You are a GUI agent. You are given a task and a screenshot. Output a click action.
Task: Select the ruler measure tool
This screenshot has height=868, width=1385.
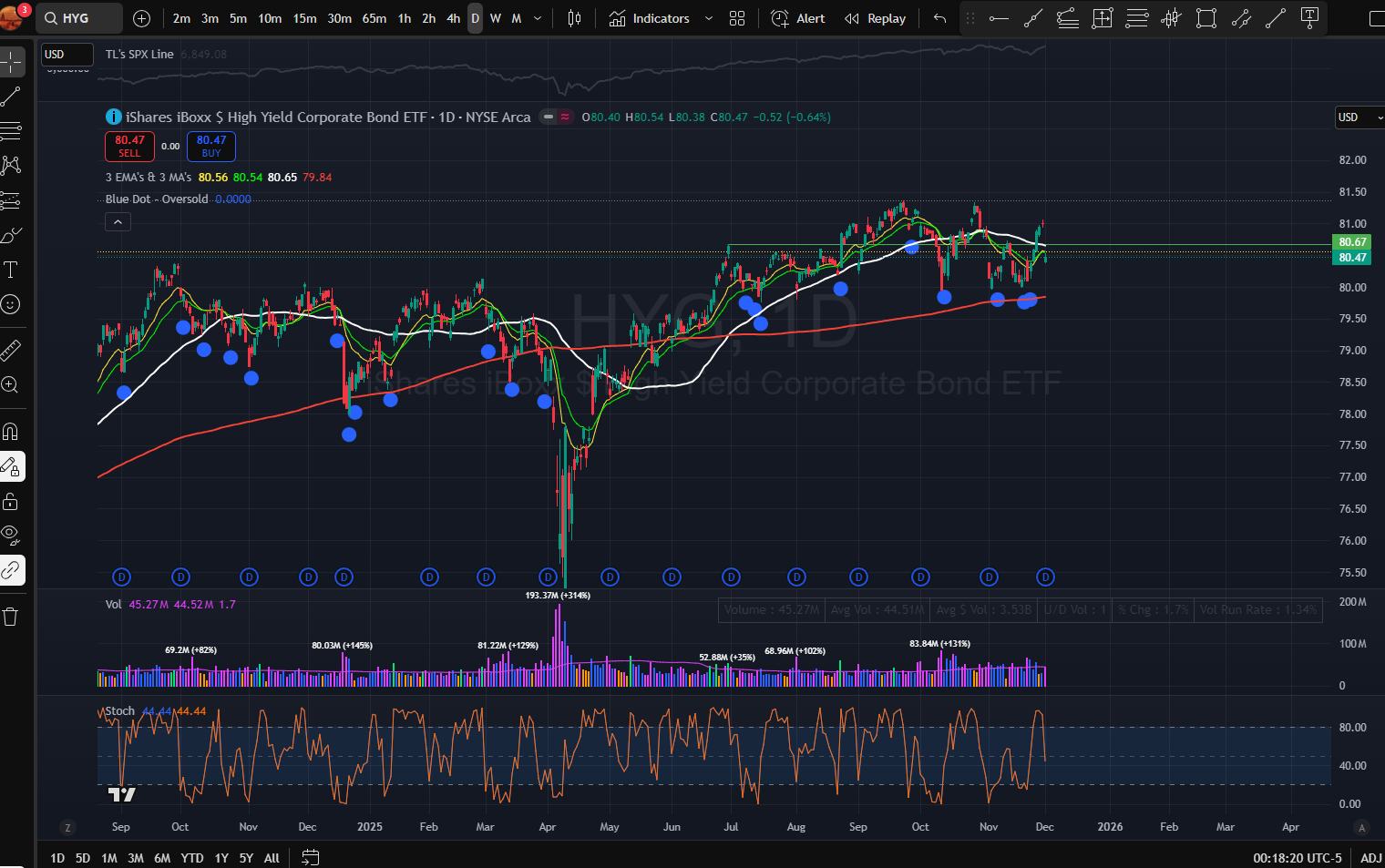tap(11, 350)
